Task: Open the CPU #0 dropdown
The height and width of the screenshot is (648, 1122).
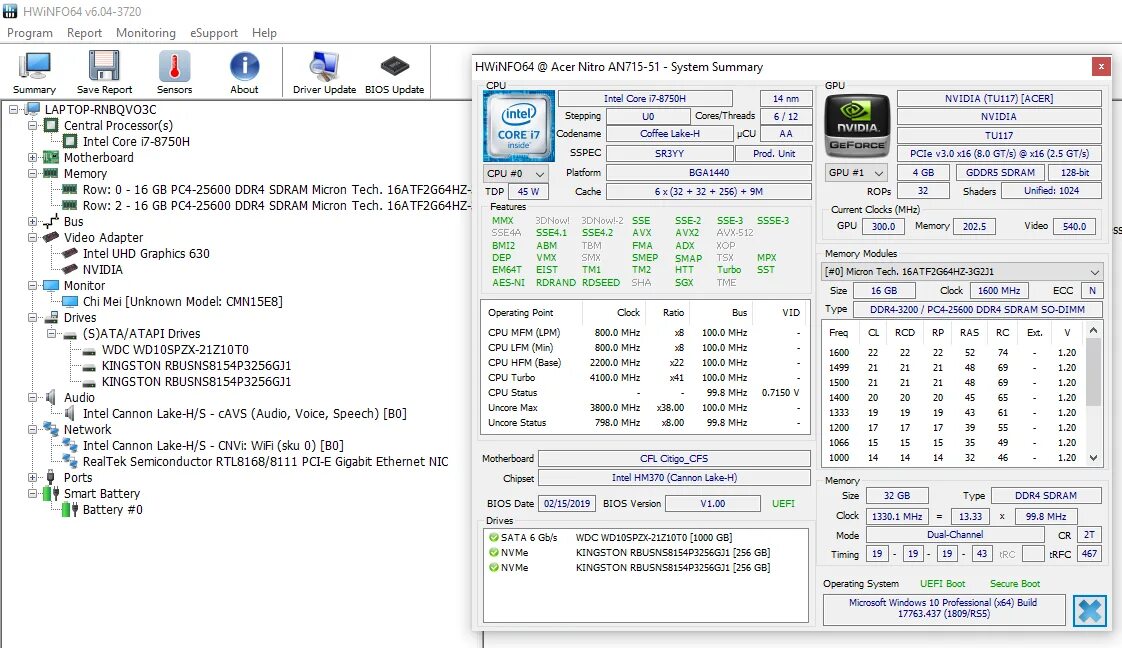Action: coord(514,172)
